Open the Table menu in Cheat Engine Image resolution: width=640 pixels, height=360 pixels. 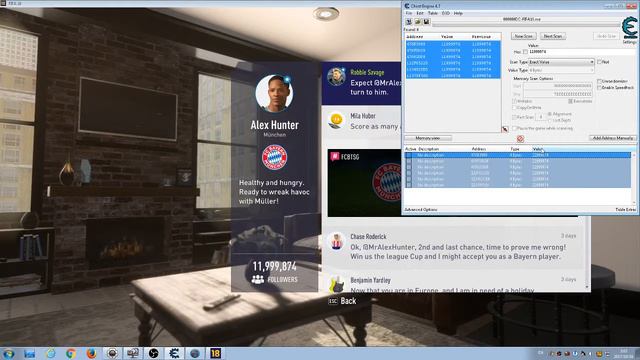(432, 13)
